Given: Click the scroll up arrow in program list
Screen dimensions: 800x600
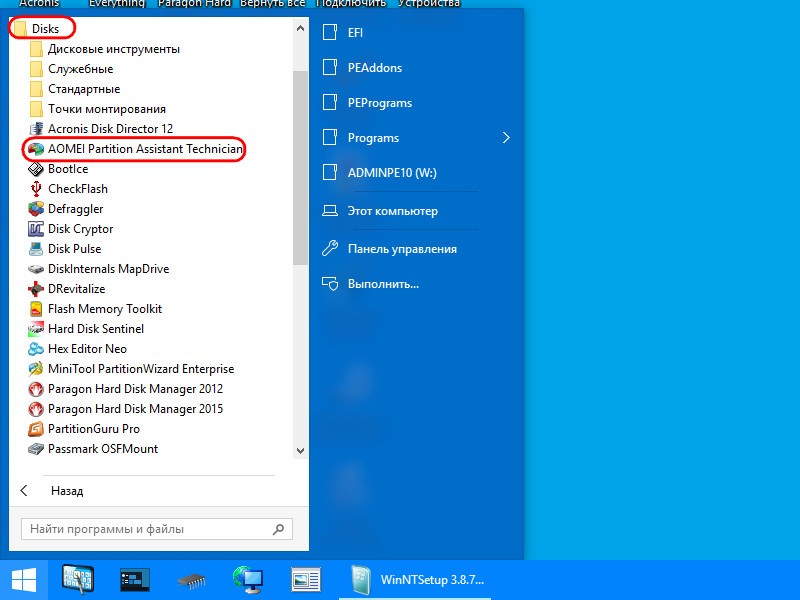Looking at the screenshot, I should pyautogui.click(x=301, y=29).
